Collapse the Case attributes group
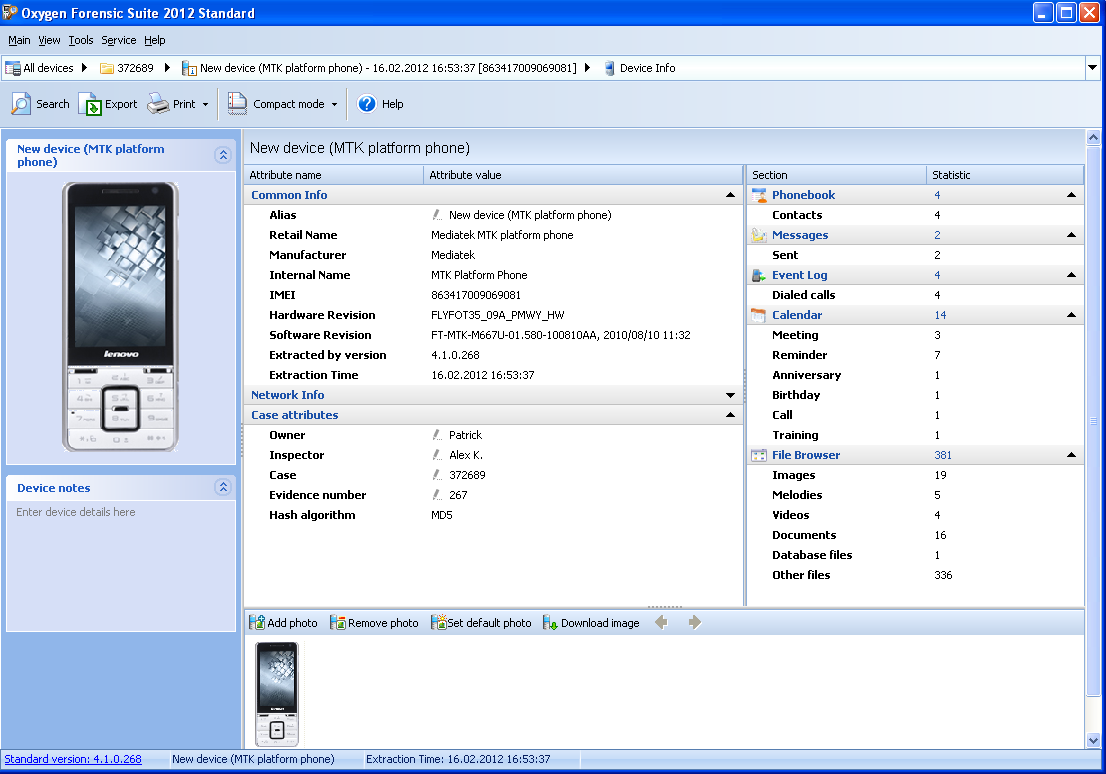The height and width of the screenshot is (774, 1106). (731, 415)
